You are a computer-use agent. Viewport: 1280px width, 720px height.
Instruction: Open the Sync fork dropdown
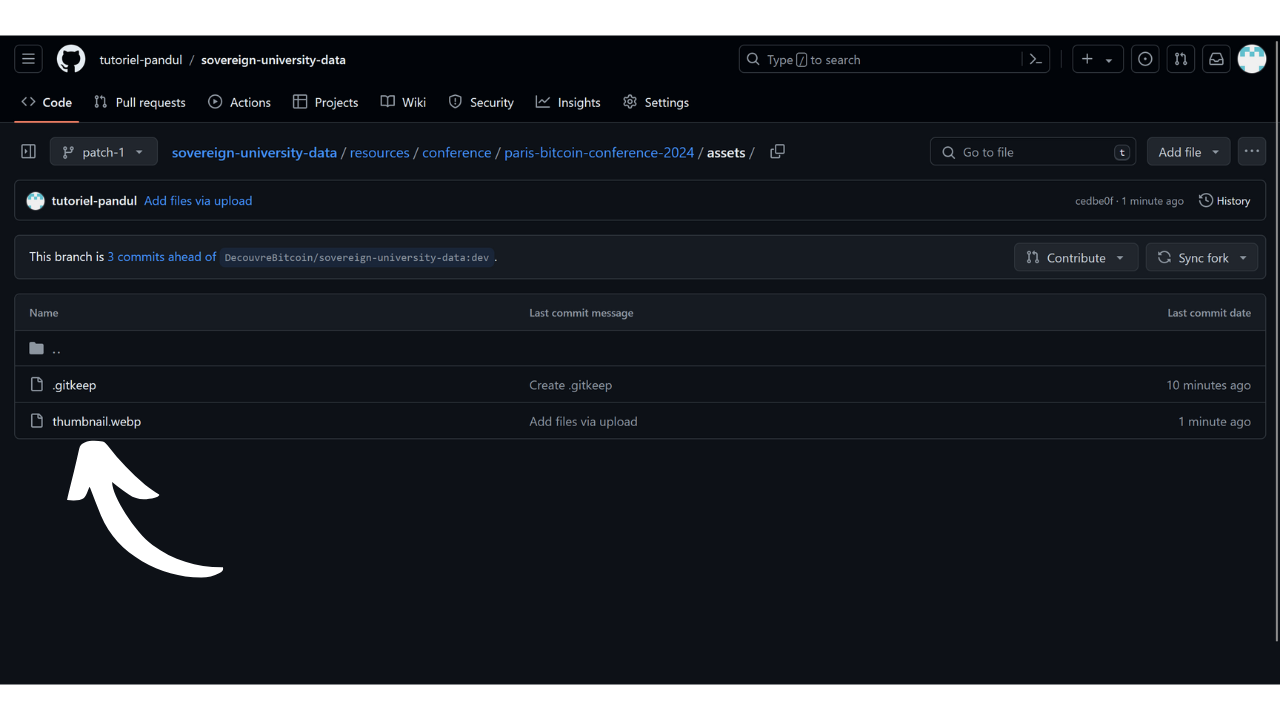point(1202,258)
